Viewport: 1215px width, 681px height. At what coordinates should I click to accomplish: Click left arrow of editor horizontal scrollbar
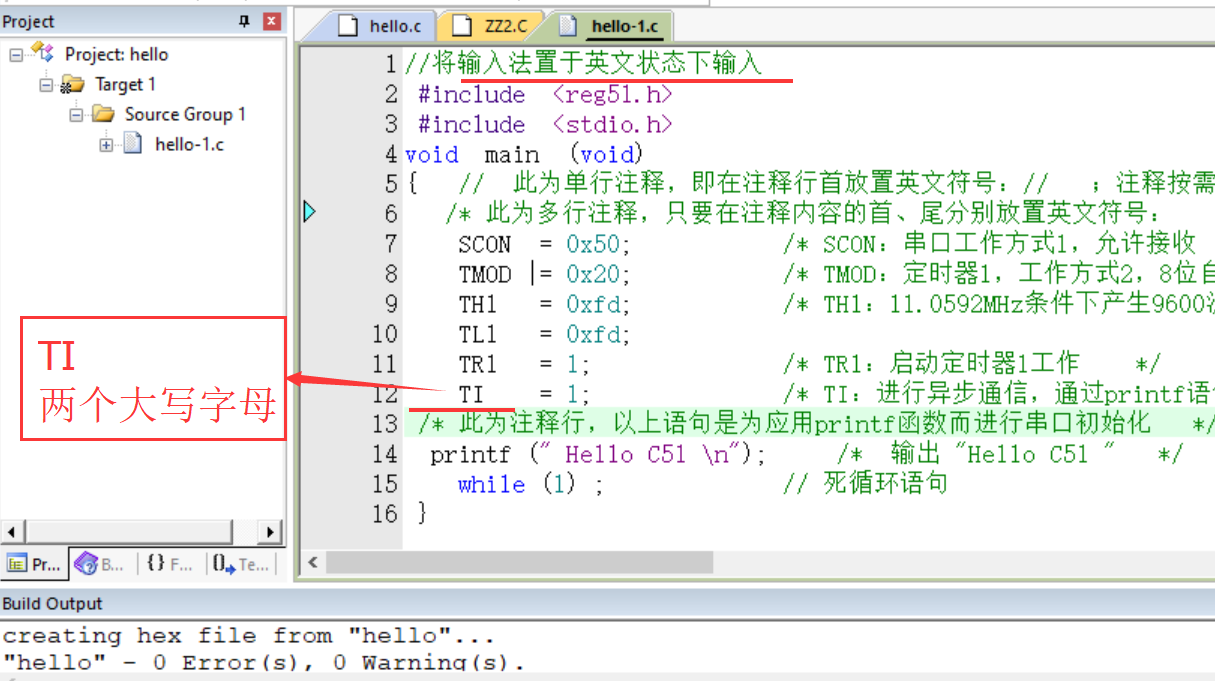click(313, 563)
